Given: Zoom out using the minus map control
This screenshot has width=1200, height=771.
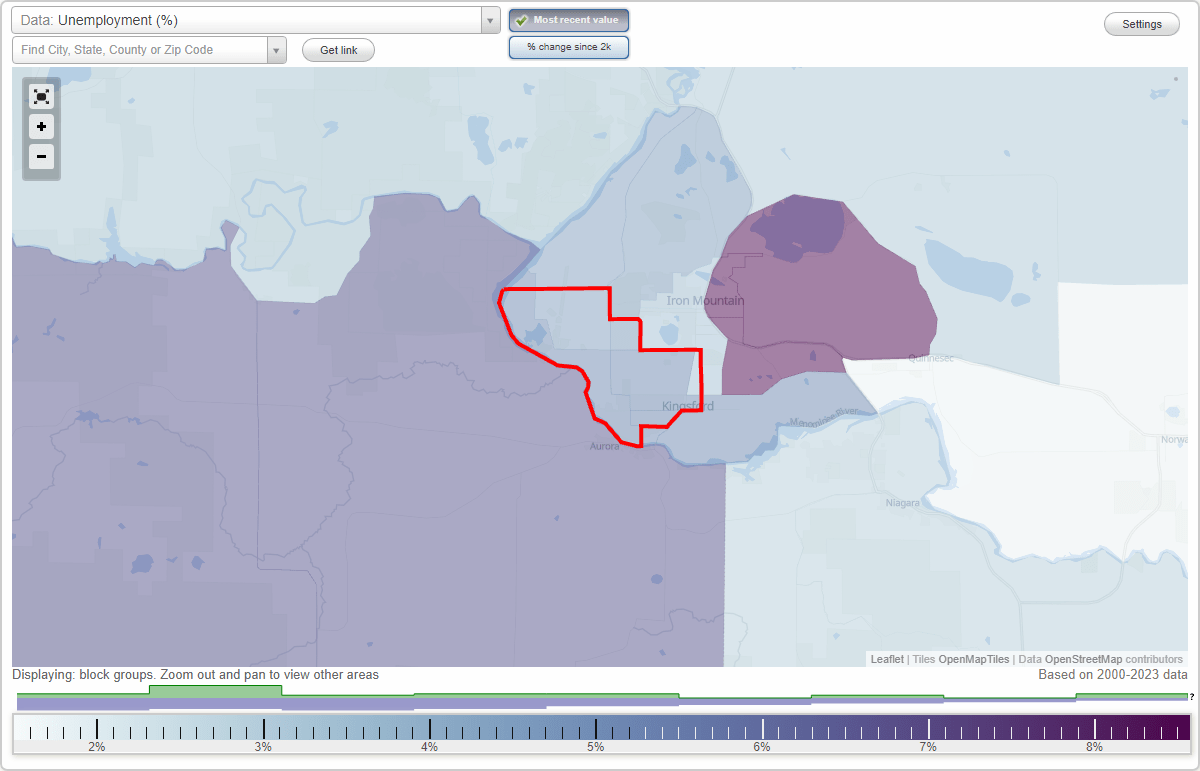Looking at the screenshot, I should coord(41,157).
